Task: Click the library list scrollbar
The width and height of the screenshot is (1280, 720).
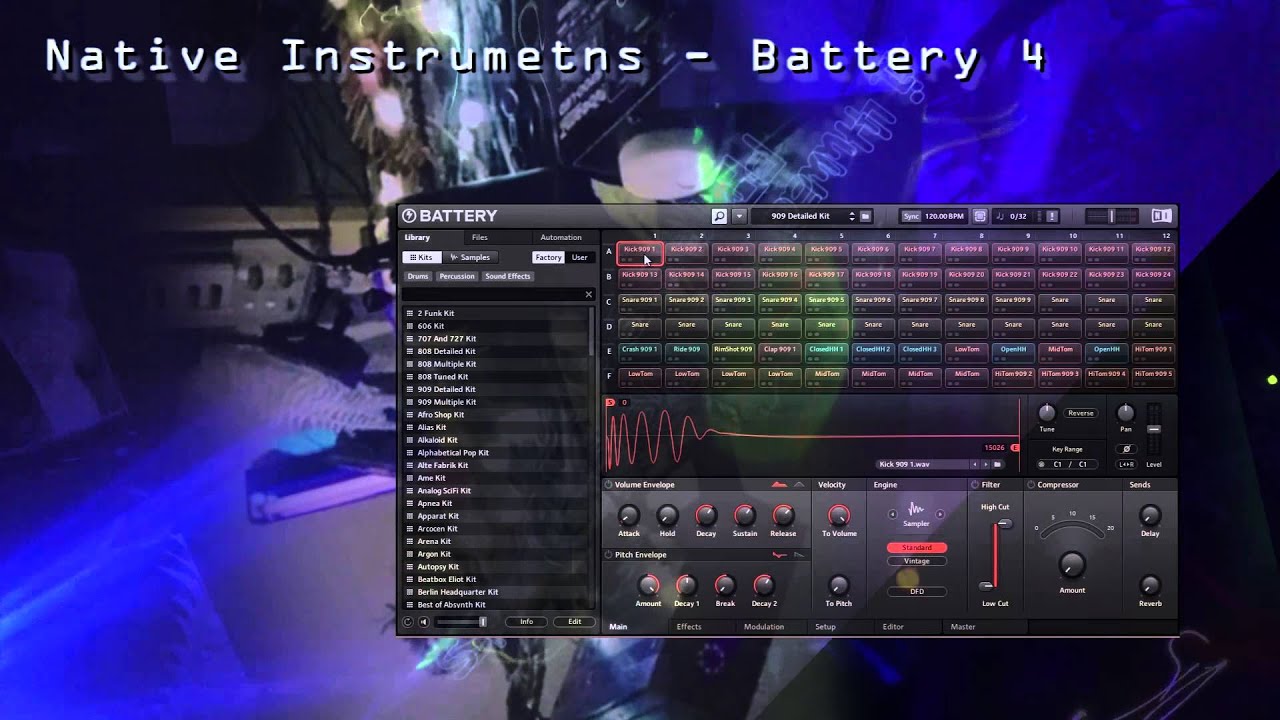Action: click(594, 333)
